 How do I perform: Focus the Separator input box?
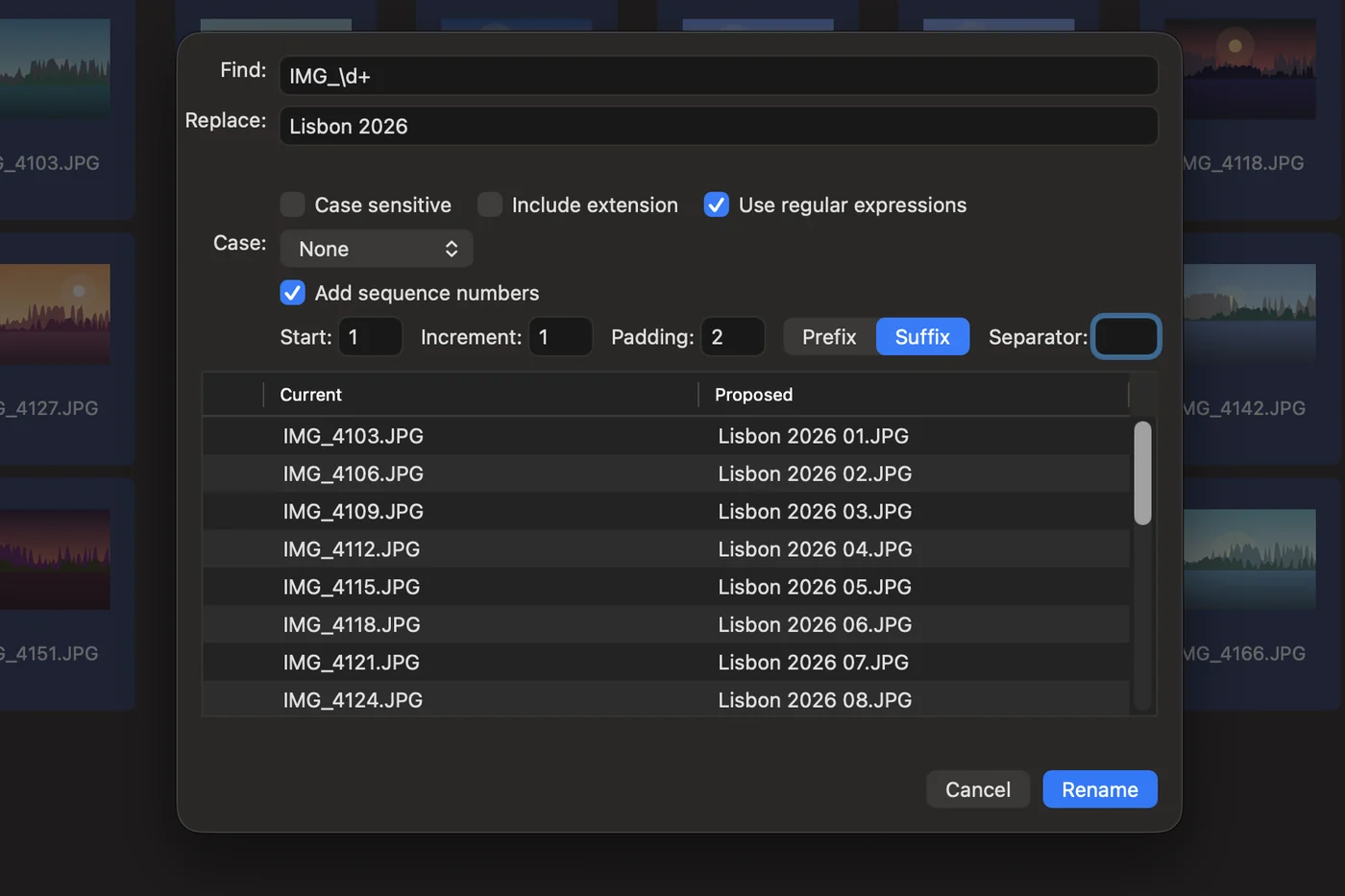tap(1126, 337)
